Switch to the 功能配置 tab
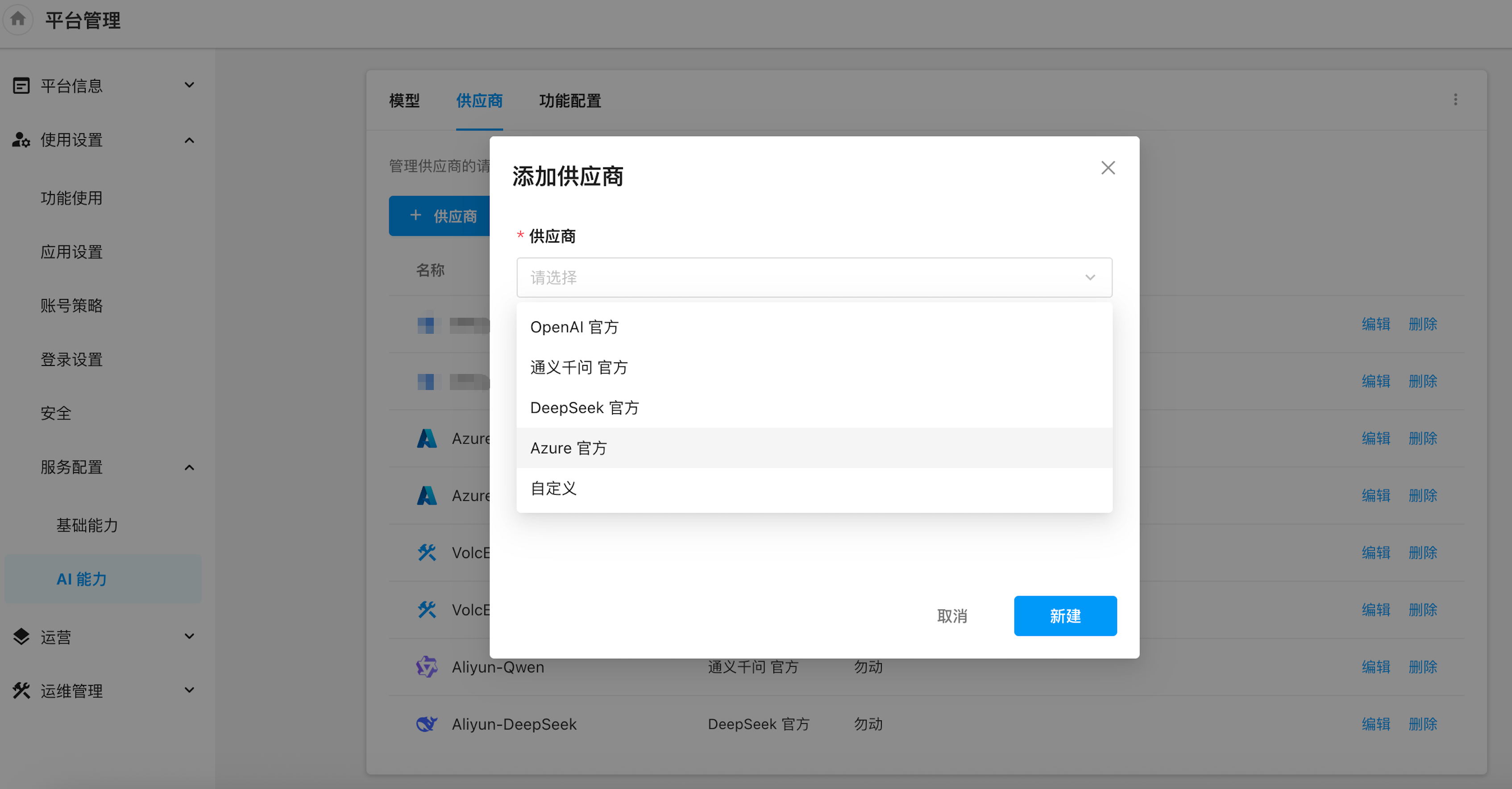The image size is (1512, 789). 569,101
